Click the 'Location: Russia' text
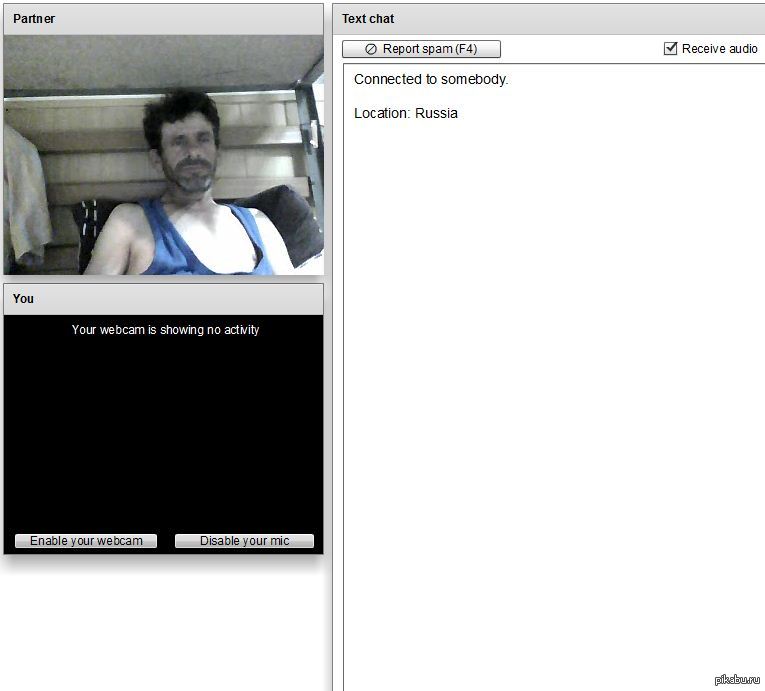This screenshot has width=765, height=691. 405,113
